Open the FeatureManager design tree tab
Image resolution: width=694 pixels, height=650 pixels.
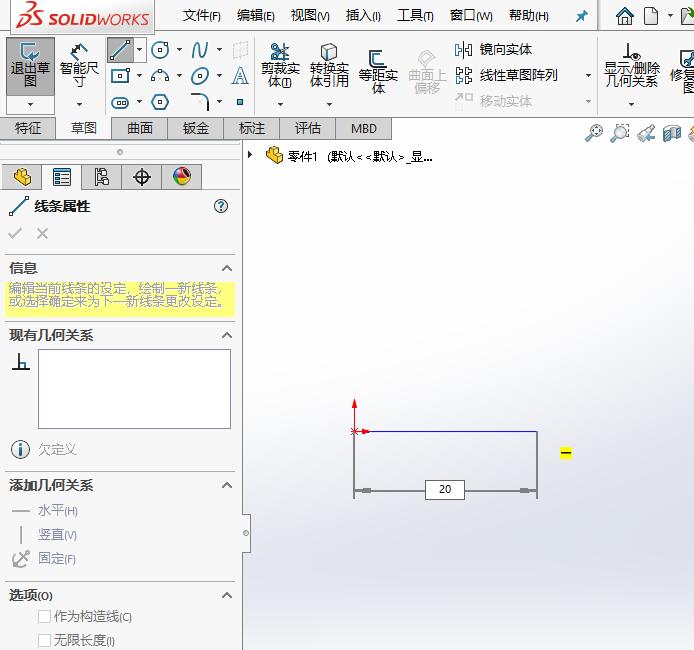[22, 177]
